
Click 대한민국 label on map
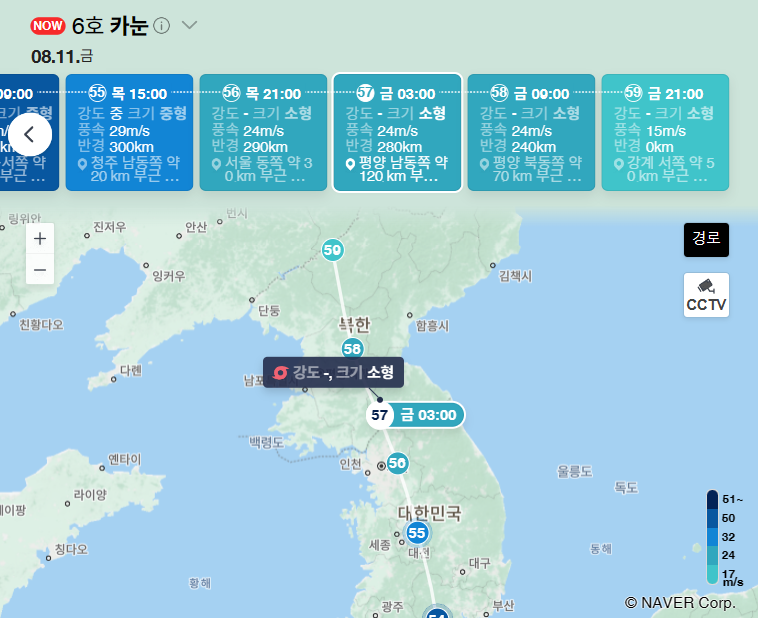[429, 513]
